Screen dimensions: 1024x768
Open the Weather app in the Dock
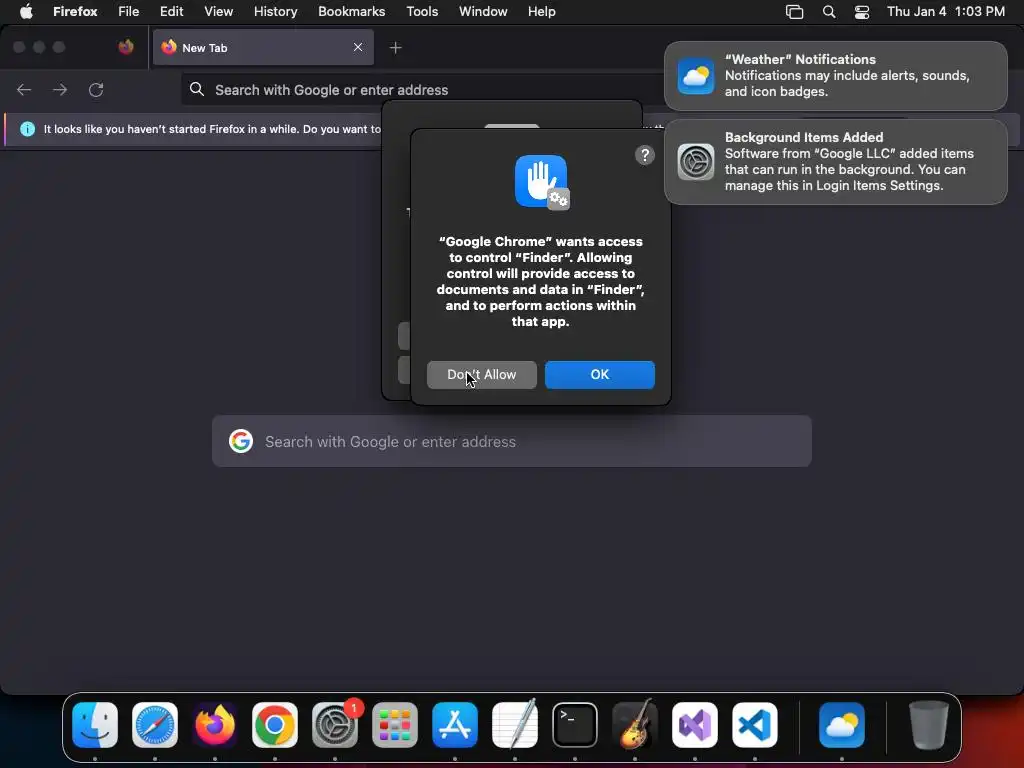click(842, 725)
